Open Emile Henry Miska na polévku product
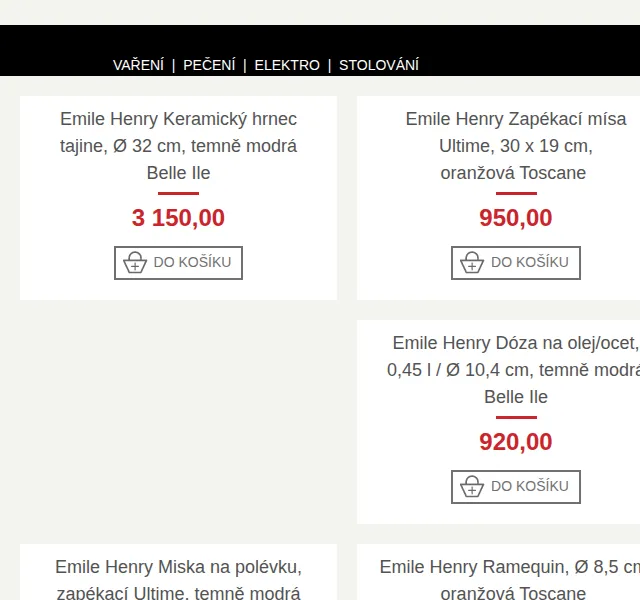This screenshot has height=600, width=640. coord(178,580)
